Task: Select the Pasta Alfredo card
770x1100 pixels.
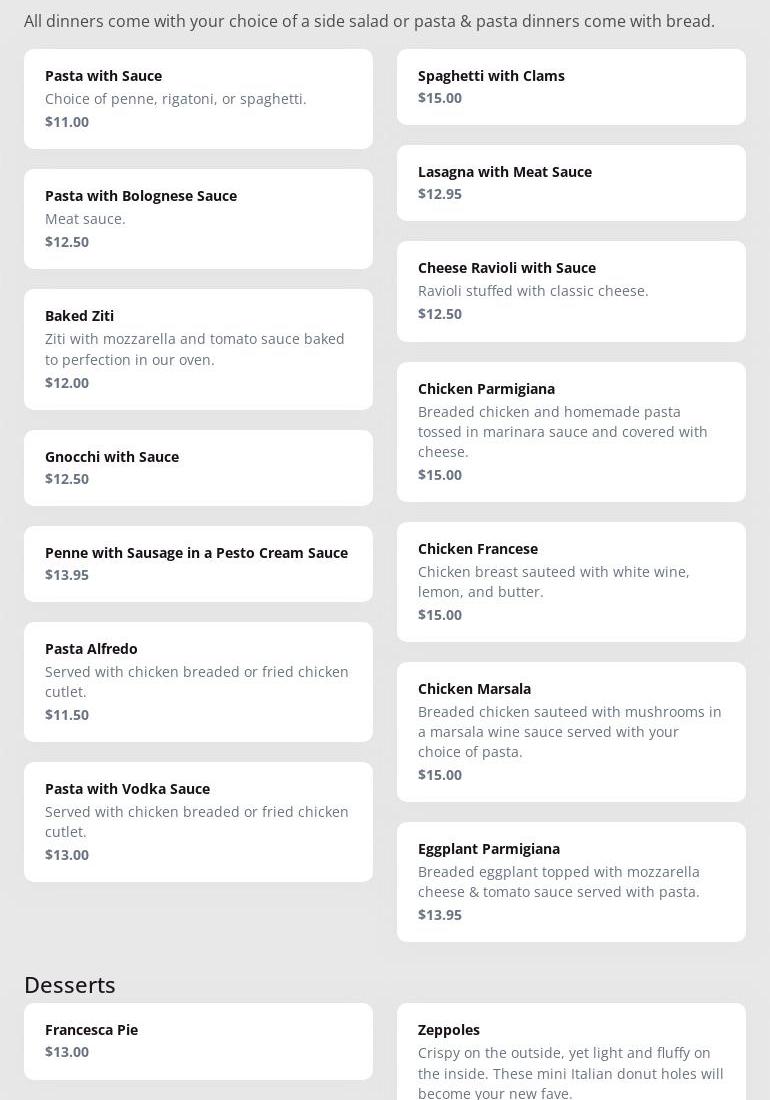Action: (x=198, y=681)
